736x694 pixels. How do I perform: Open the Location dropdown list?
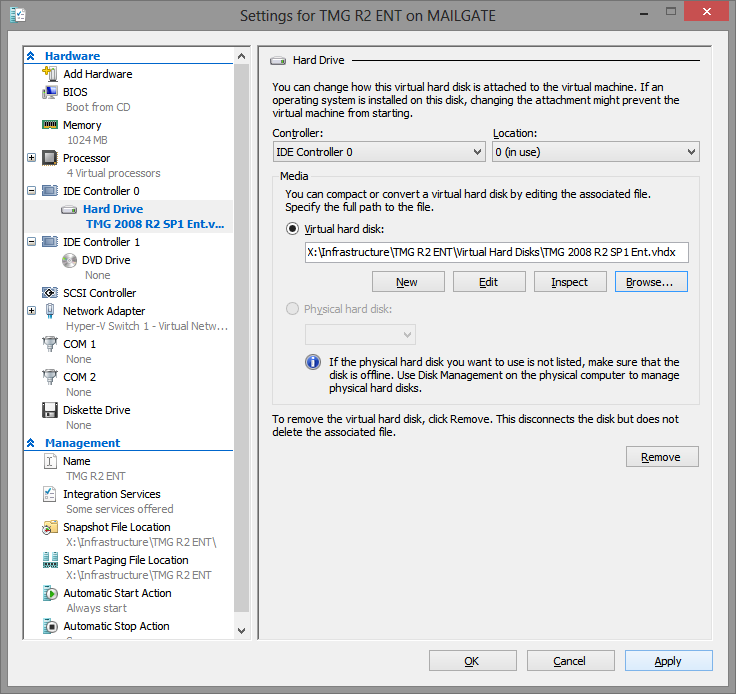point(595,152)
